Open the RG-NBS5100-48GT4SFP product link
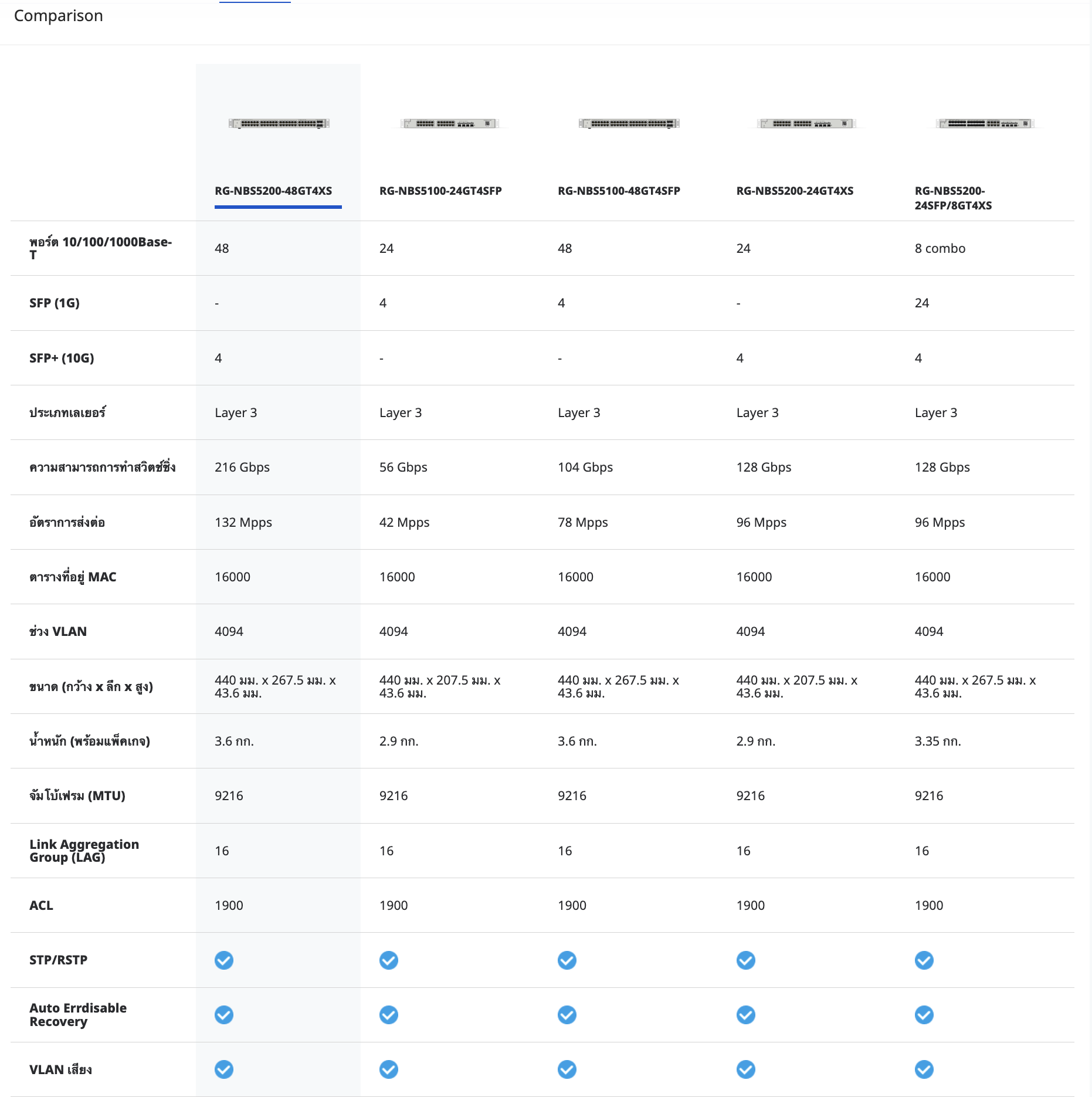Screen dimensions: 1092x1097 [x=619, y=191]
